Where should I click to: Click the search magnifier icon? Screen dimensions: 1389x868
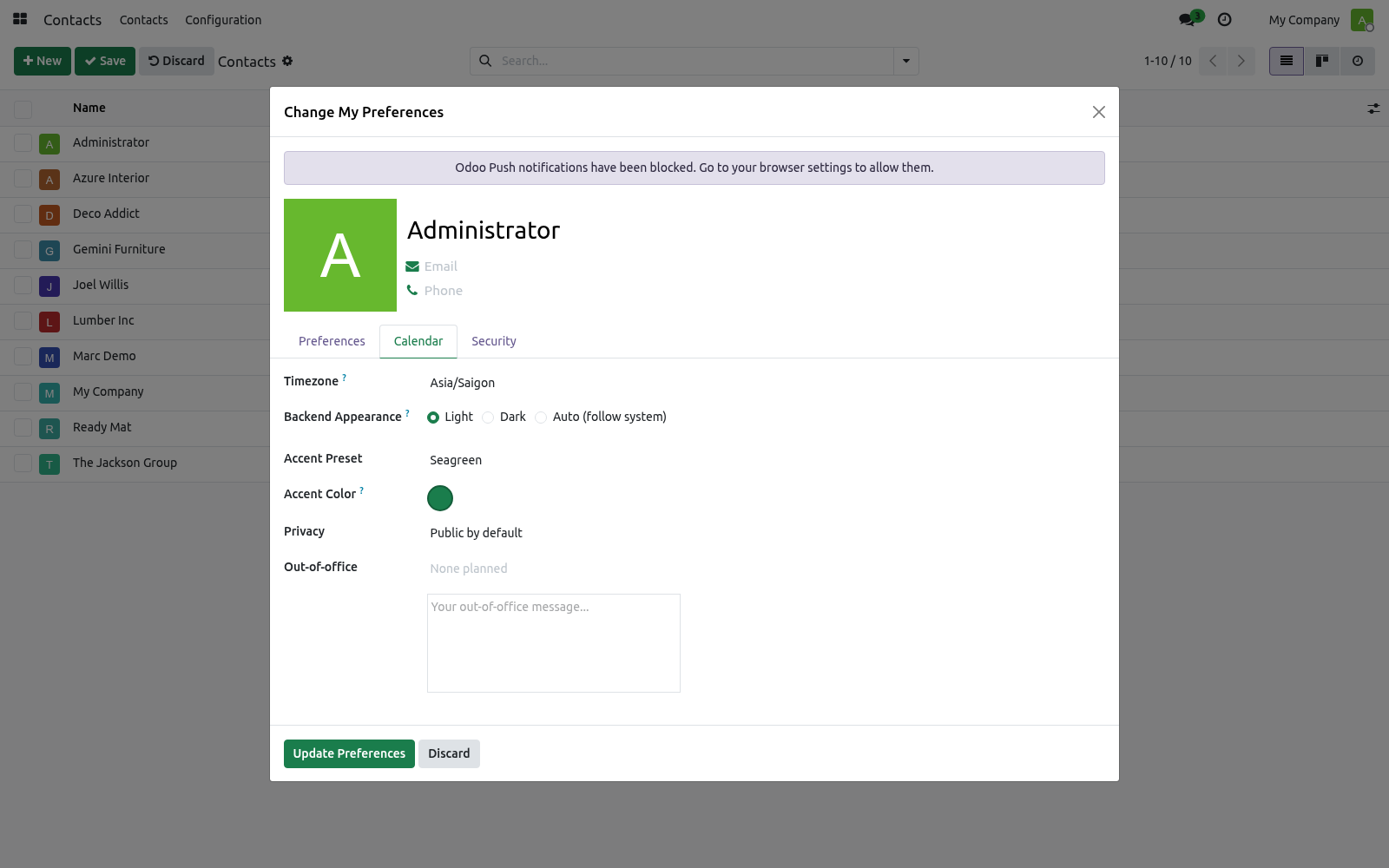pos(485,61)
